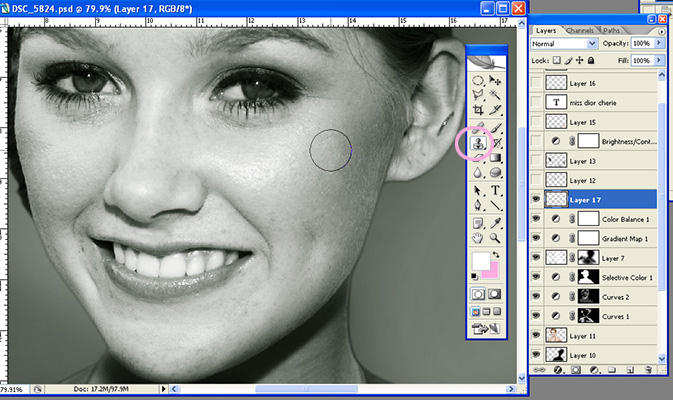Expand the Opacity slider arrow

click(660, 44)
